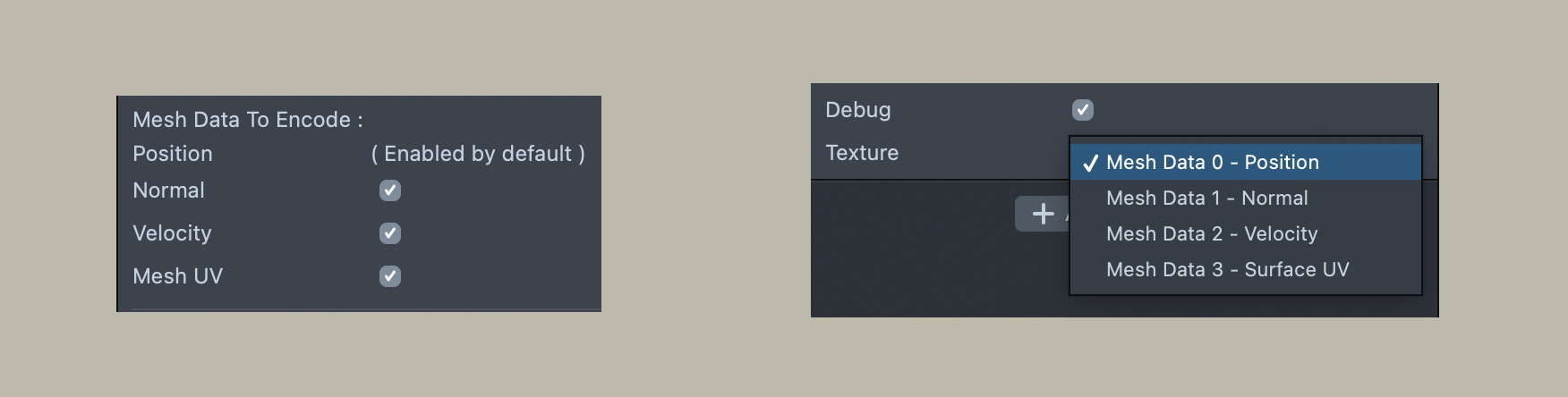Click the Mesh UV label
This screenshot has width=1568, height=397.
(x=177, y=276)
